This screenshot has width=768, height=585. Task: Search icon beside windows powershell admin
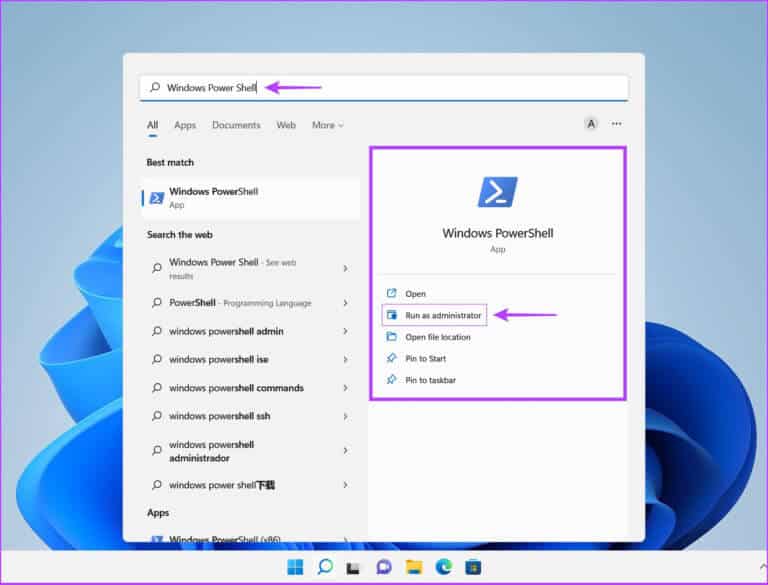coord(157,331)
